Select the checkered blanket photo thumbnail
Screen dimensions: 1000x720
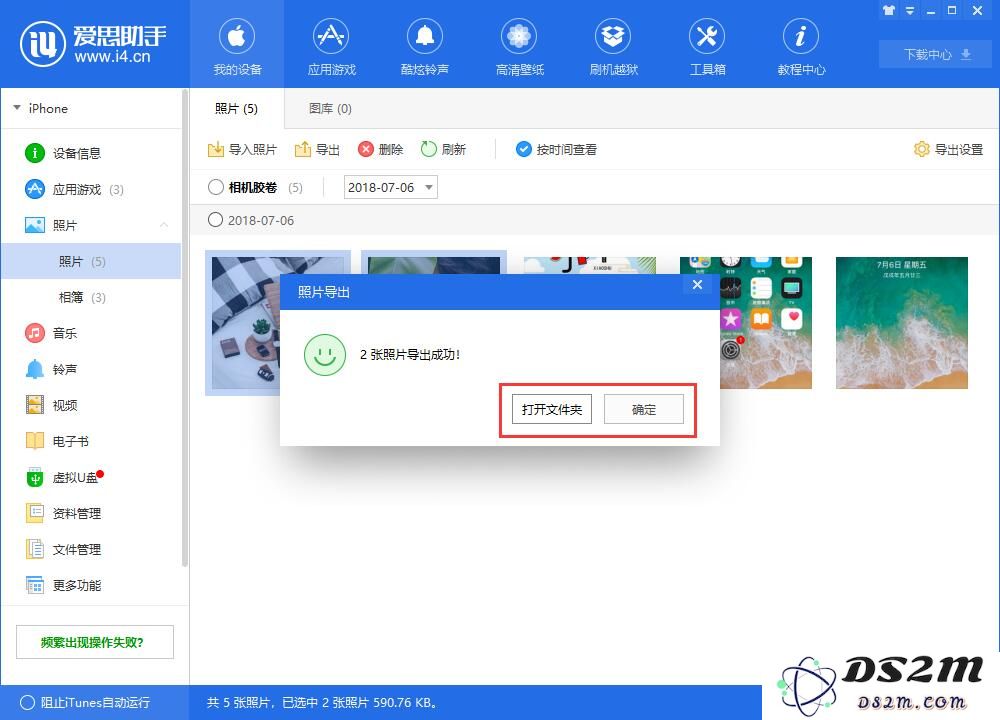pyautogui.click(x=243, y=323)
